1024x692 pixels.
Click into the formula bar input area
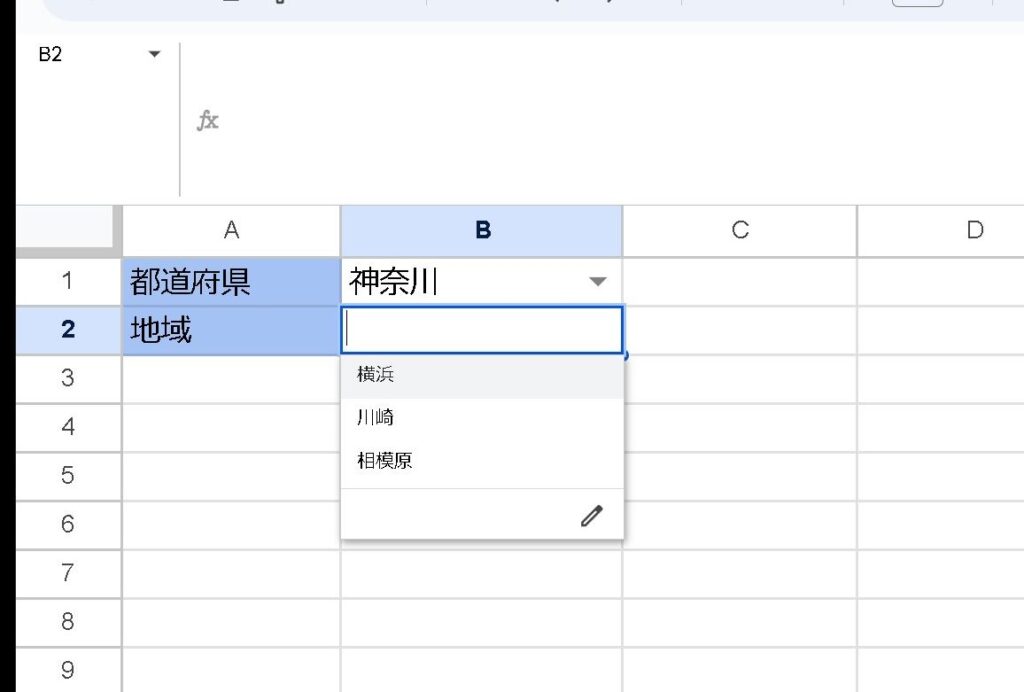[600, 121]
